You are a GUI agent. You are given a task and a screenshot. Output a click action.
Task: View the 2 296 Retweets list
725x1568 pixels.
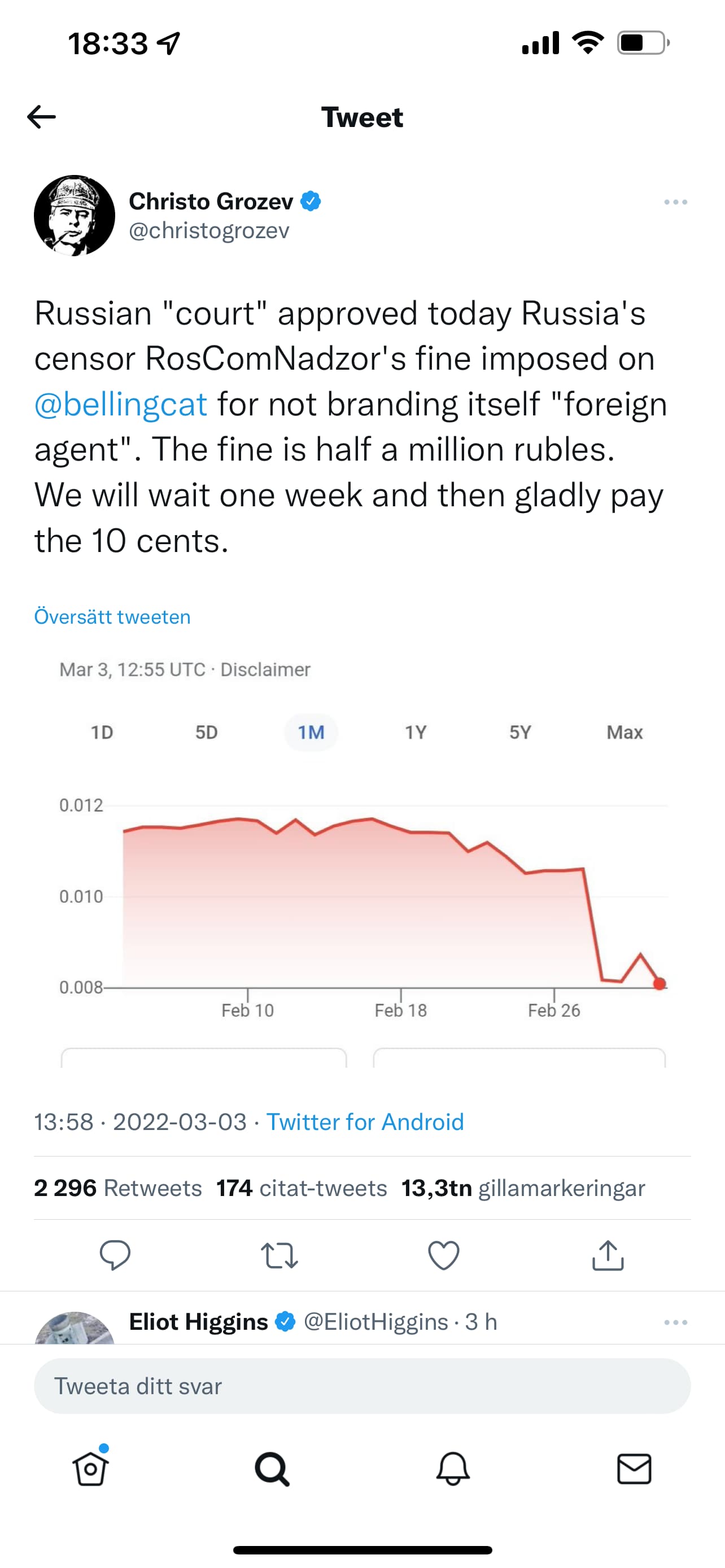117,1188
